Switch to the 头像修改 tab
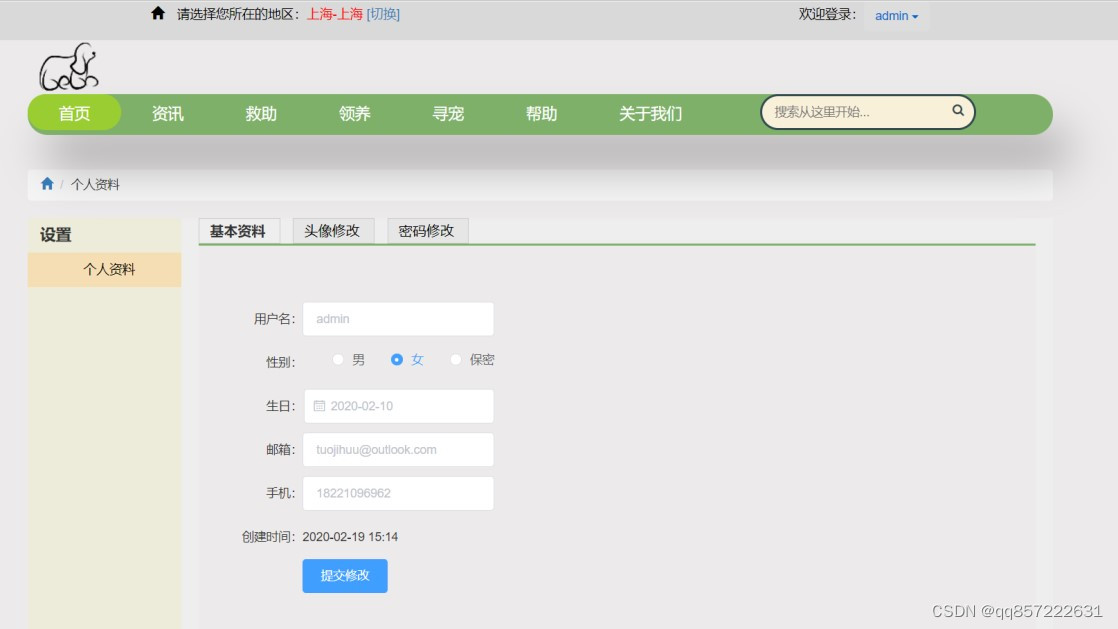 click(x=333, y=231)
